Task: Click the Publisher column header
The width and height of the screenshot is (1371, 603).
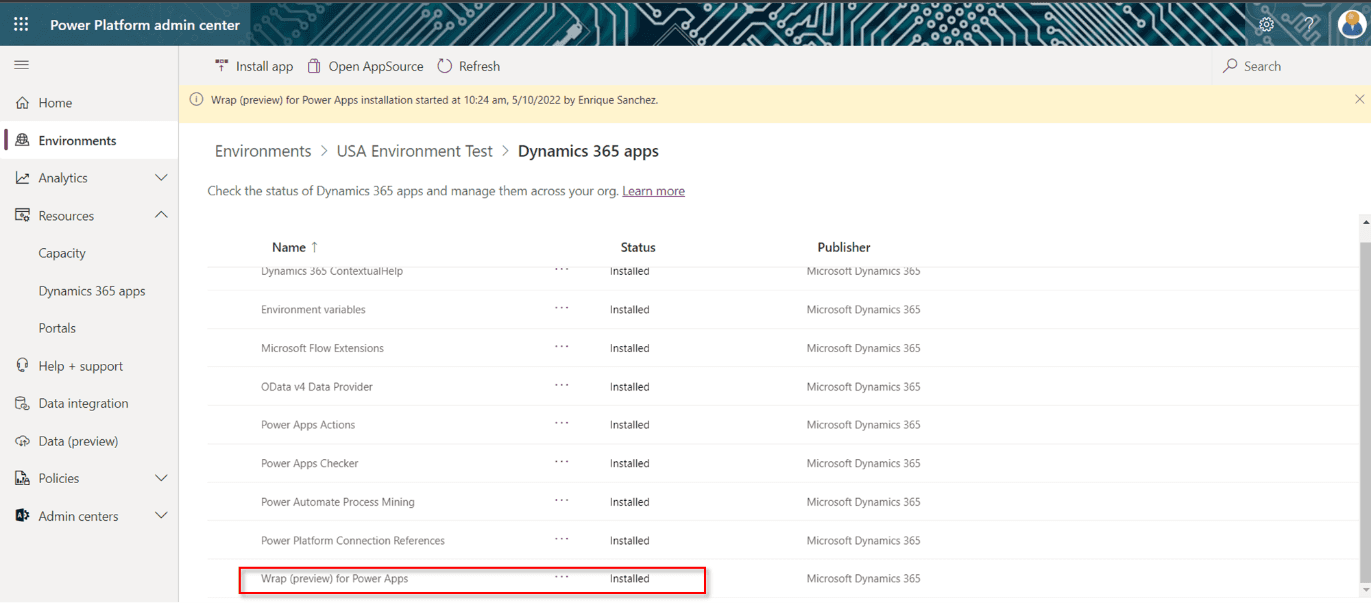Action: tap(844, 247)
